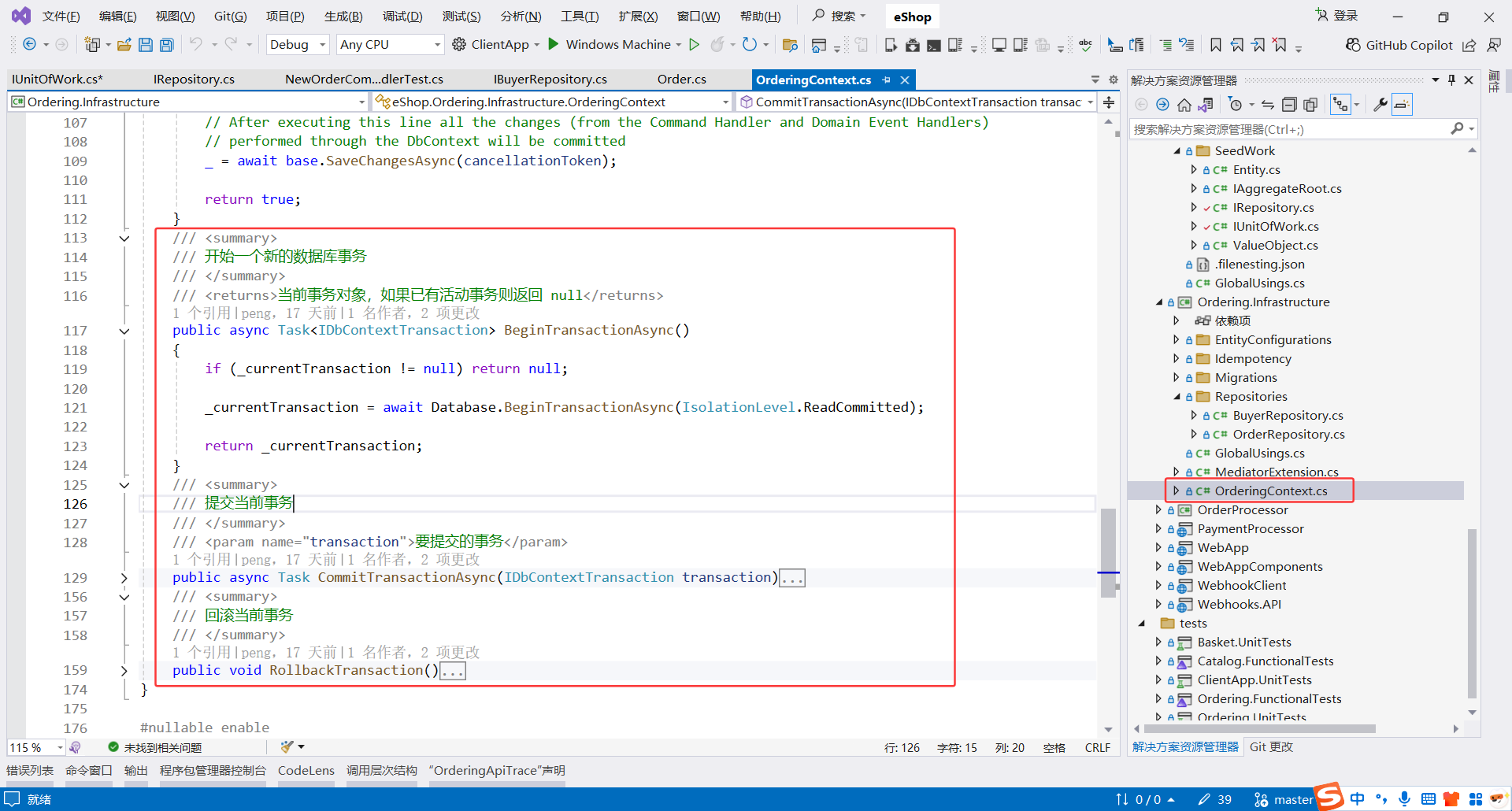The image size is (1512, 811).
Task: Pin the Solution Explorer panel
Action: point(1451,80)
